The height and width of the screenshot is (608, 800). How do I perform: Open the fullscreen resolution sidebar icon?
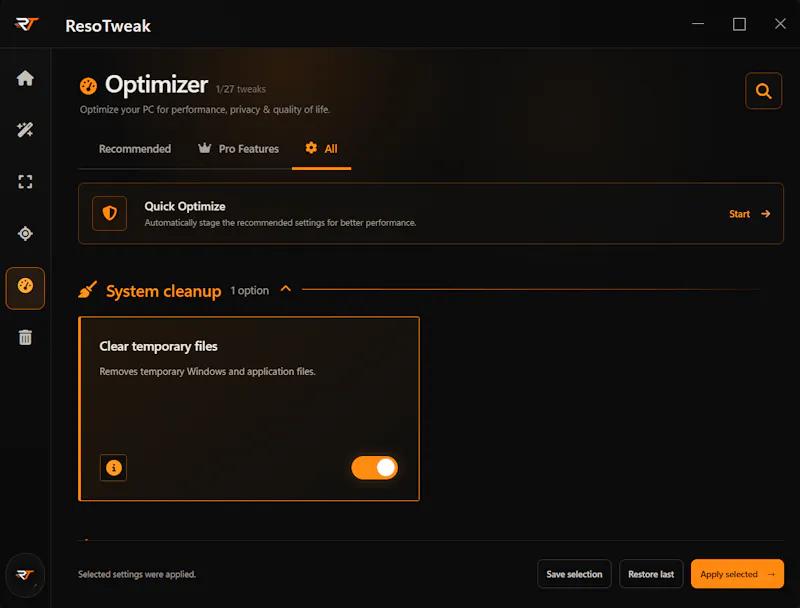pyautogui.click(x=25, y=182)
